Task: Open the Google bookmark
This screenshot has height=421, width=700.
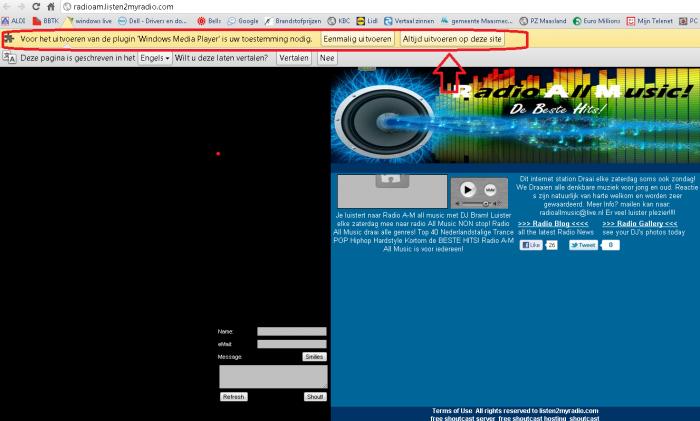Action: click(x=243, y=21)
